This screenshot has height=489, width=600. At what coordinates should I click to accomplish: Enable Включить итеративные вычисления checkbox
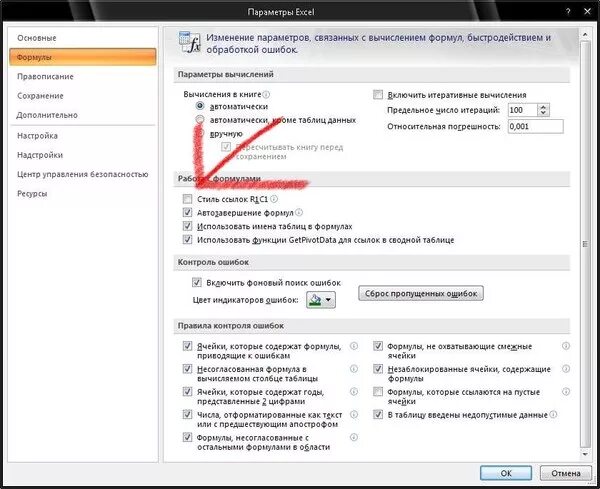378,95
